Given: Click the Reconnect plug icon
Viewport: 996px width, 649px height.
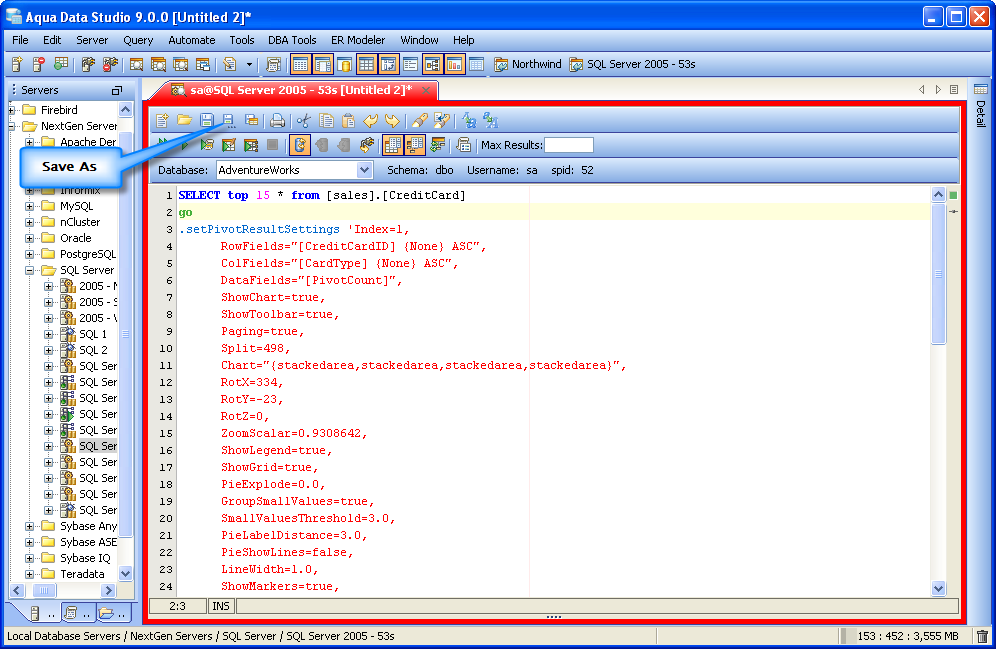Looking at the screenshot, I should point(367,145).
